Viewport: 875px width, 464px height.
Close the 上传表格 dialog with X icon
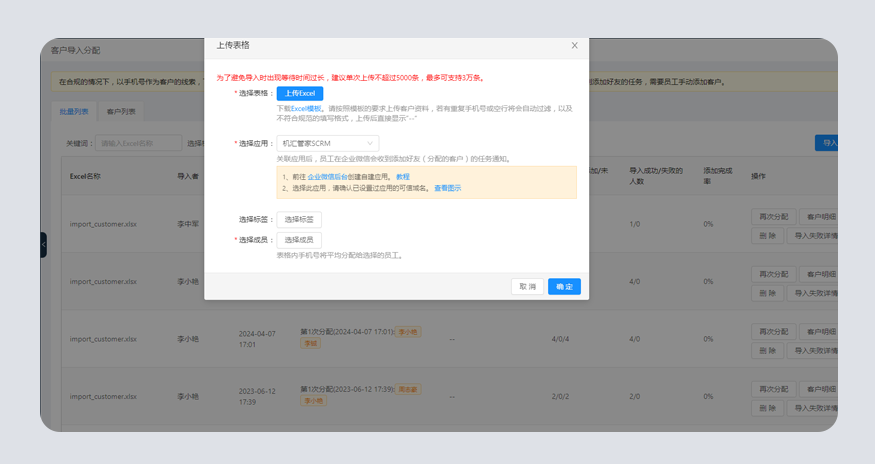pyautogui.click(x=574, y=45)
